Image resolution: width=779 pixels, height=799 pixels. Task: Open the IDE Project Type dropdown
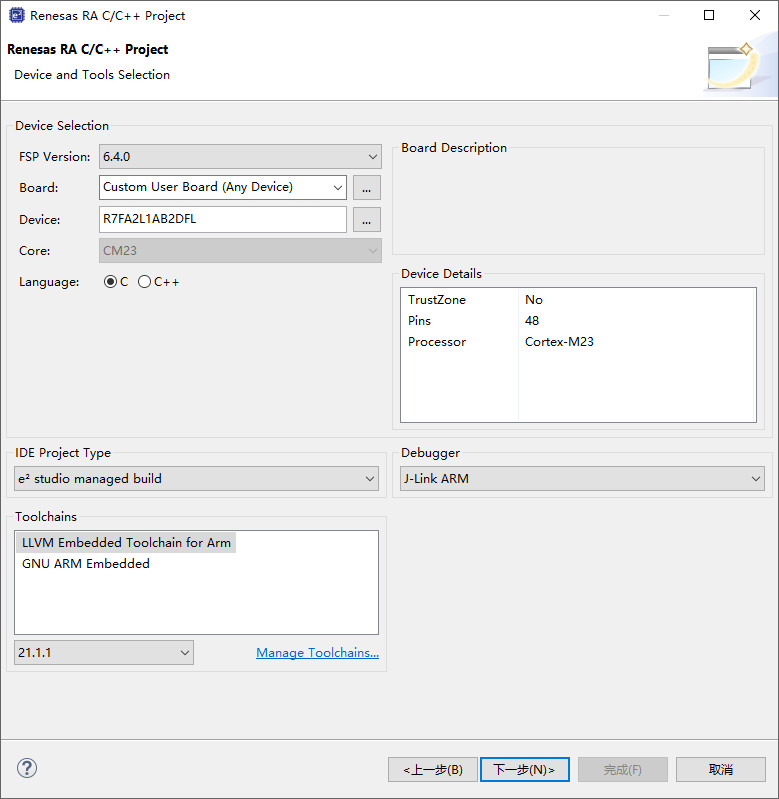pos(196,478)
